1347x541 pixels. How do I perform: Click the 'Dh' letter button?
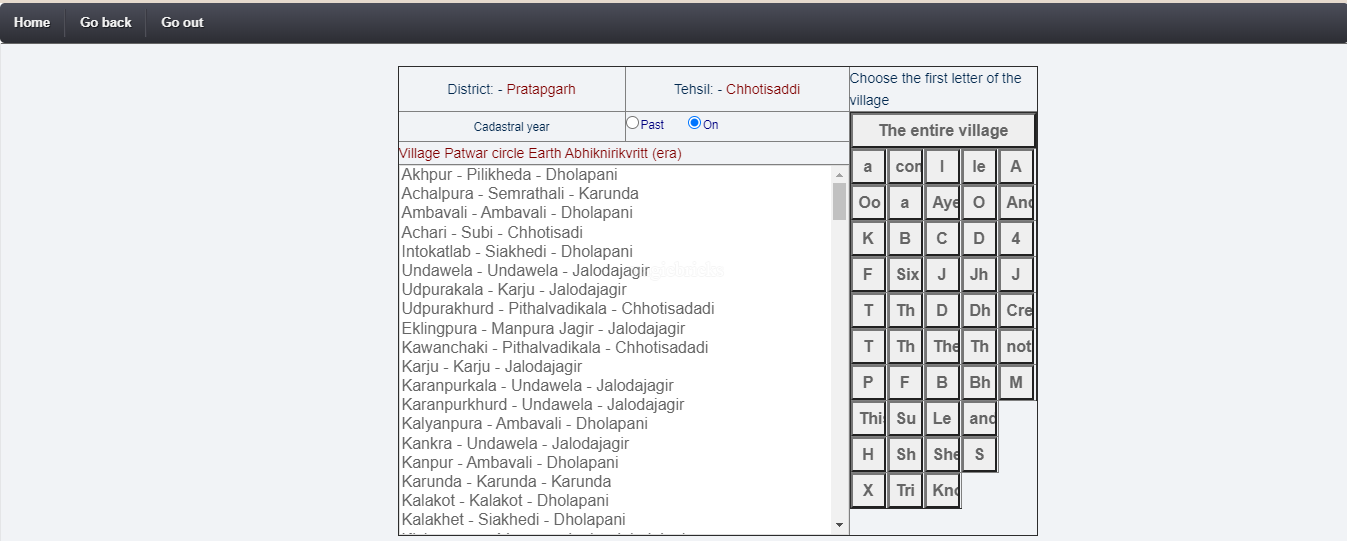(x=979, y=310)
